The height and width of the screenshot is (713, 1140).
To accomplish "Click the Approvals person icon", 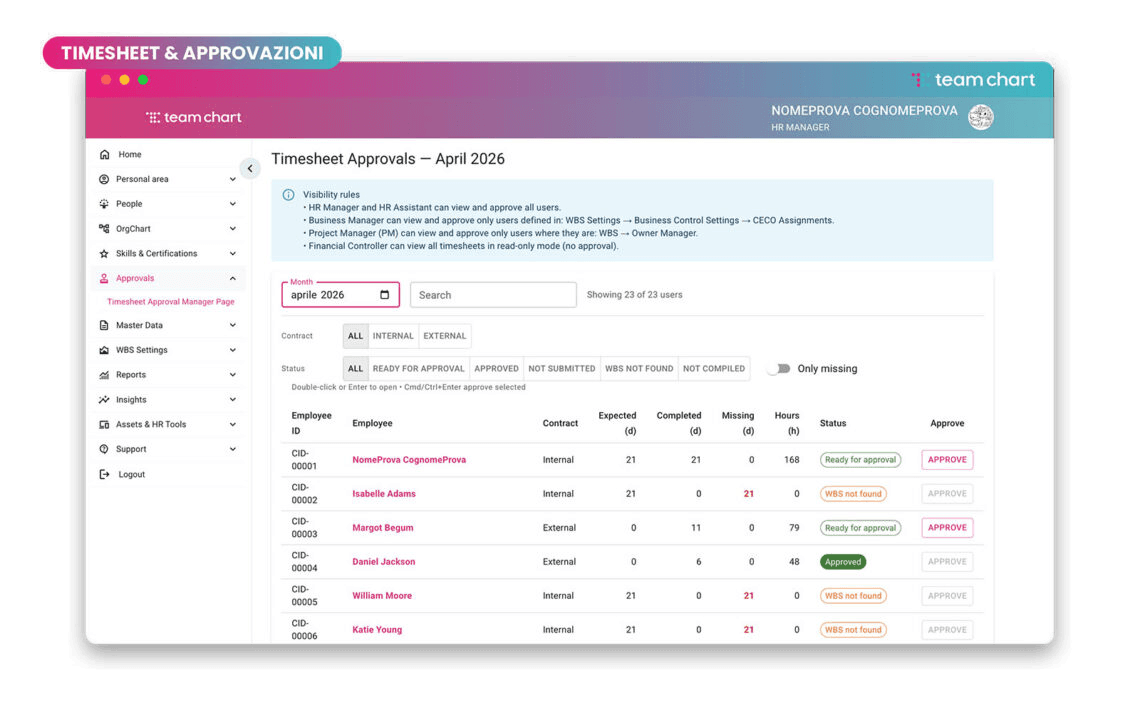I will pos(104,278).
